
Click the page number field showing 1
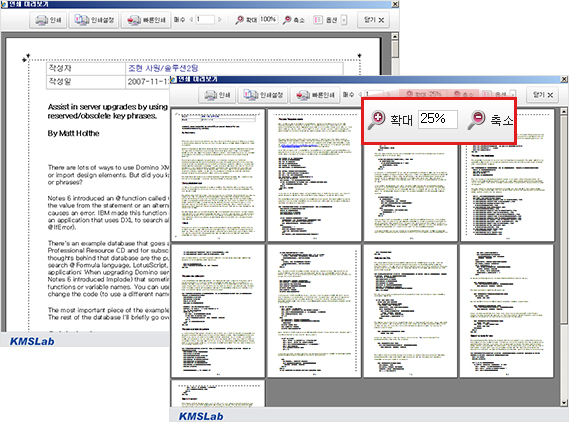click(205, 19)
